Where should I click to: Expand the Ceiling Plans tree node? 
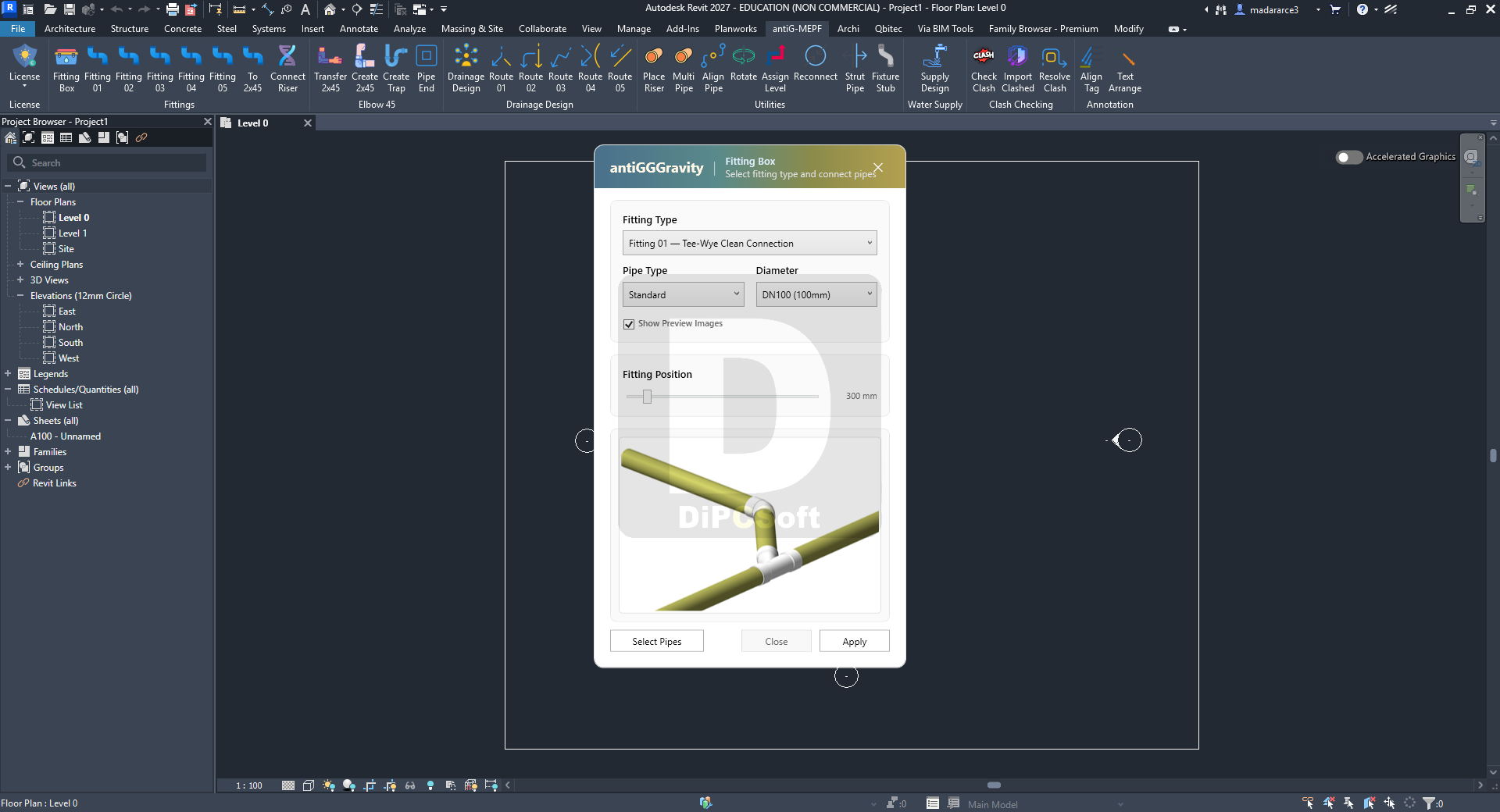(20, 264)
